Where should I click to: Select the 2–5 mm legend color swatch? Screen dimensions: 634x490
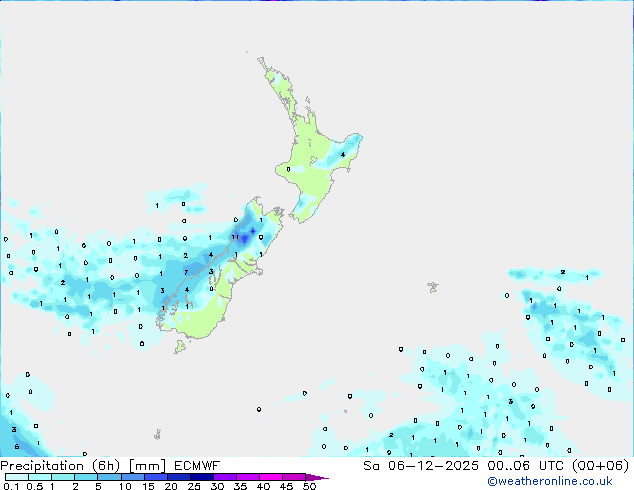point(86,477)
